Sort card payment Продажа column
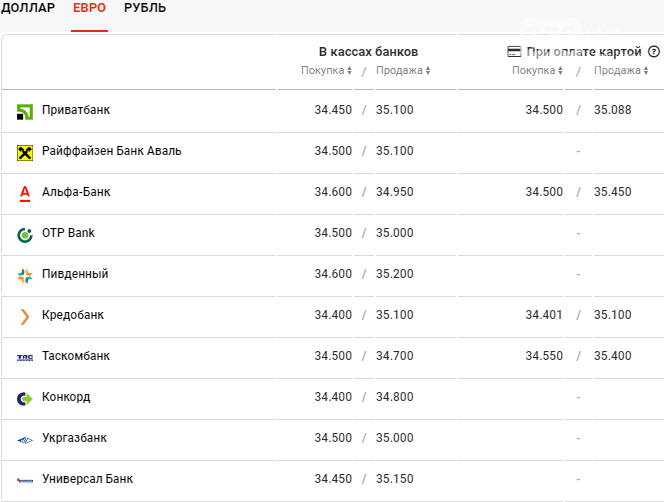This screenshot has width=664, height=502. pyautogui.click(x=621, y=70)
